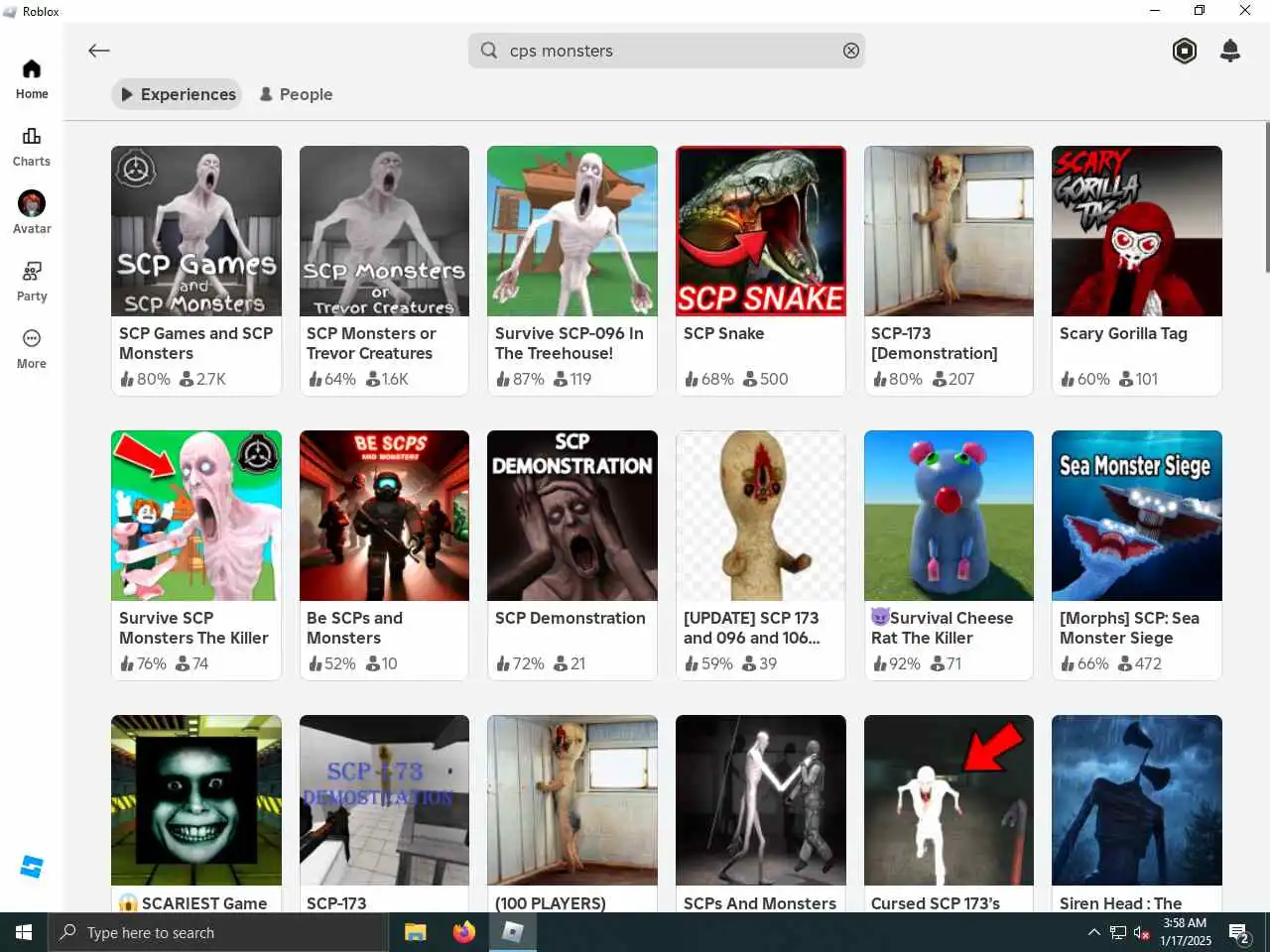The height and width of the screenshot is (952, 1270).
Task: Click the Survive SCP Monsters The Killer title
Action: tap(193, 628)
